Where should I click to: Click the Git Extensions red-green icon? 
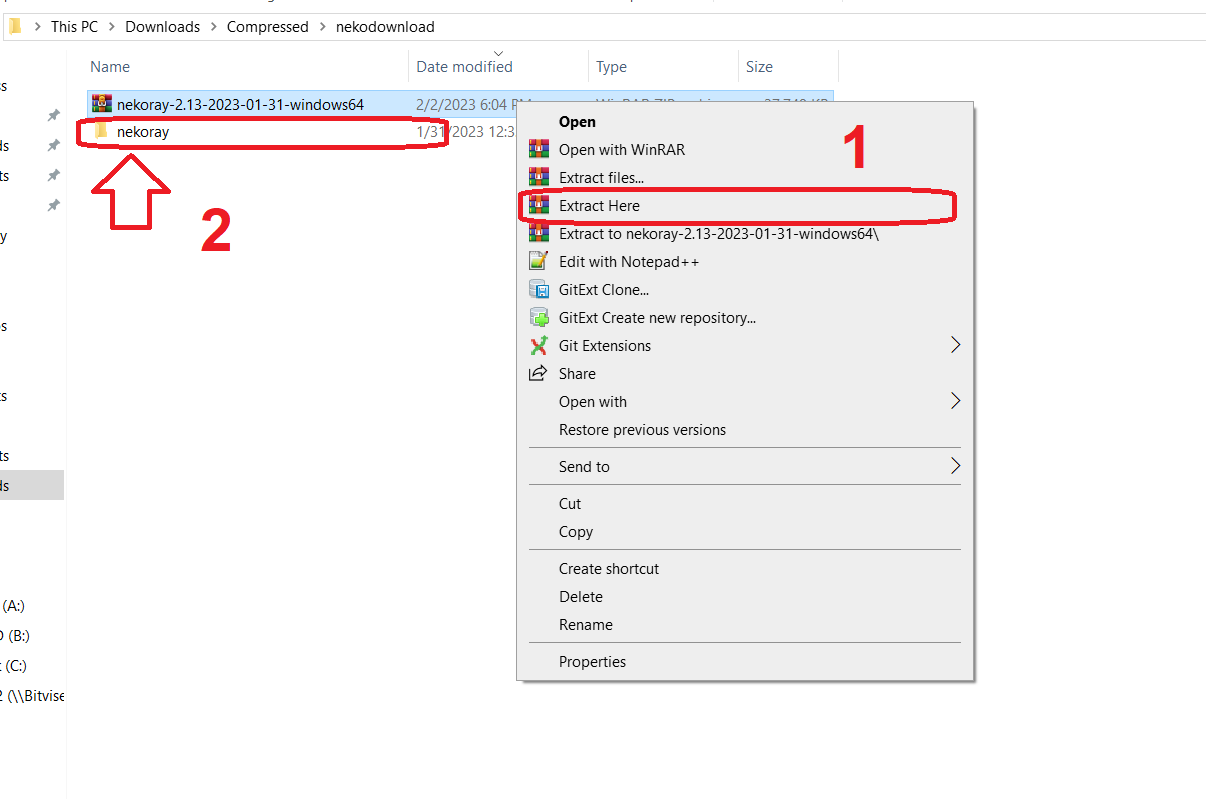click(x=539, y=346)
